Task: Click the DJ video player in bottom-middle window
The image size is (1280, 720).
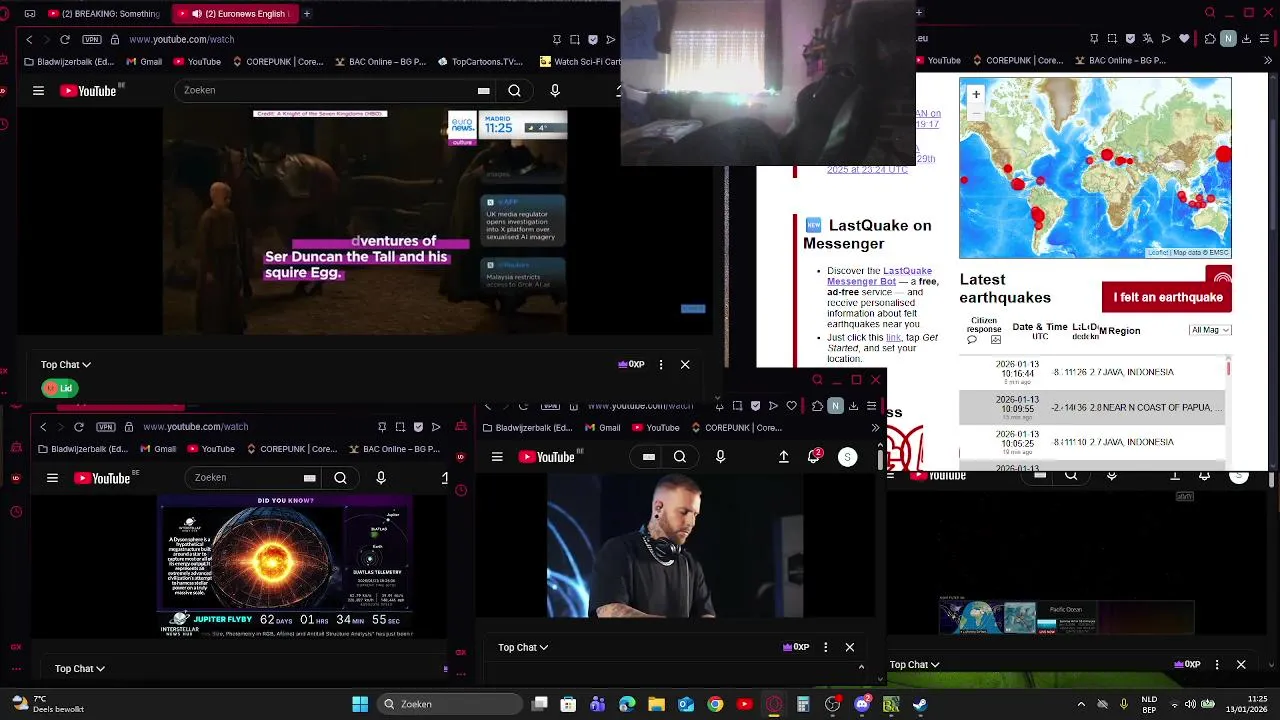Action: [x=675, y=545]
